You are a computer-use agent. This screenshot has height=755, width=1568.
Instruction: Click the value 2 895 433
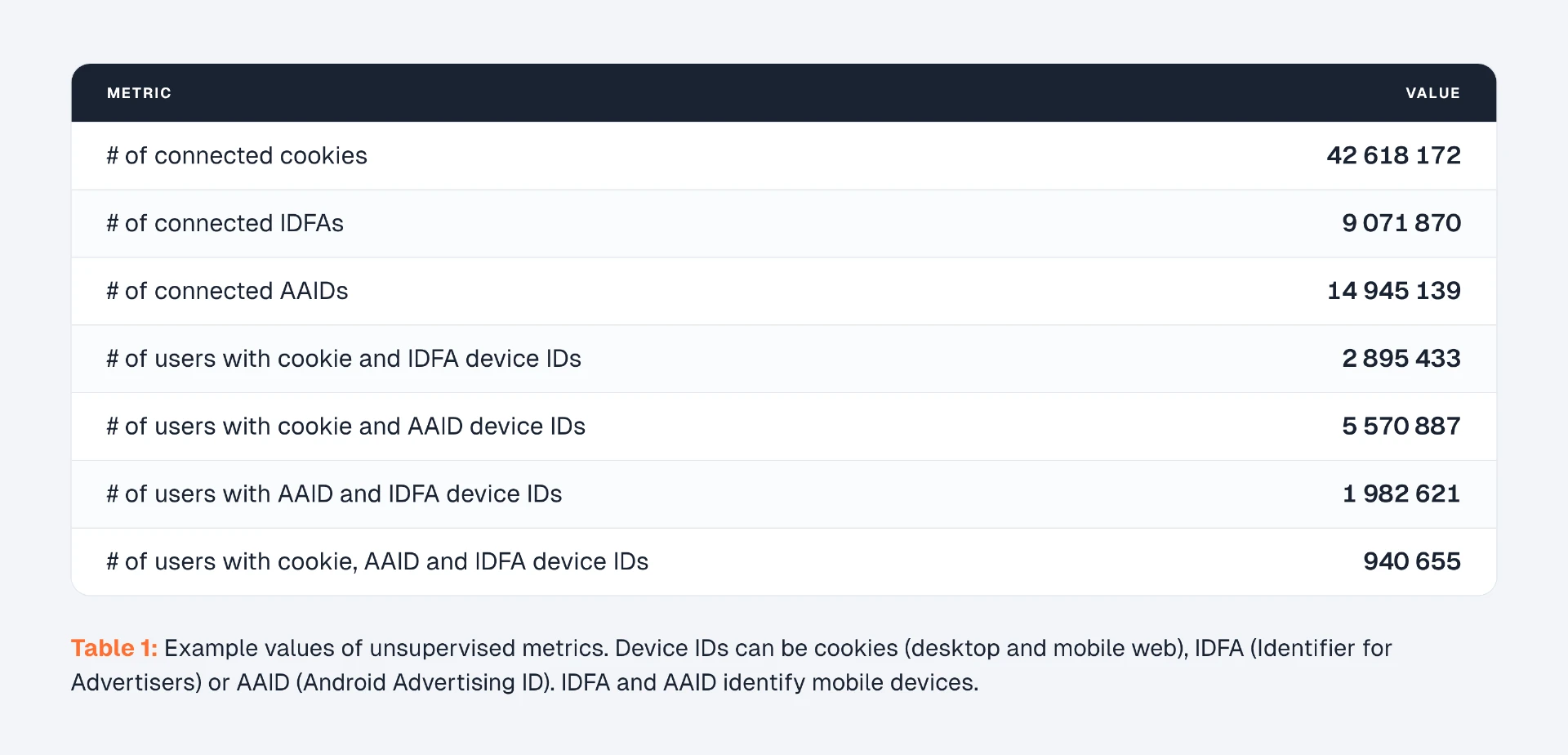coord(1401,359)
